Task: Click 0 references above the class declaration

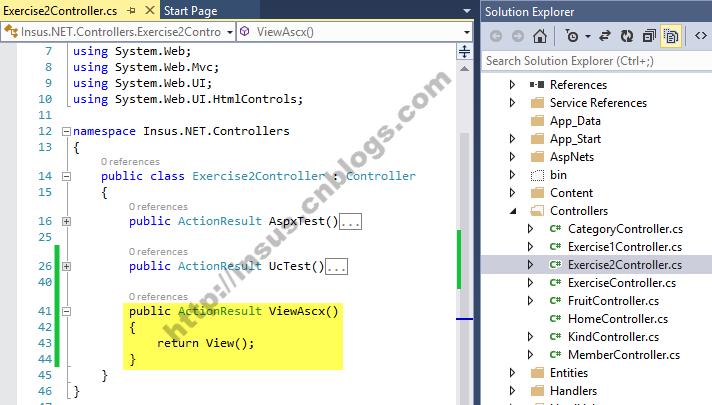Action: click(x=130, y=162)
